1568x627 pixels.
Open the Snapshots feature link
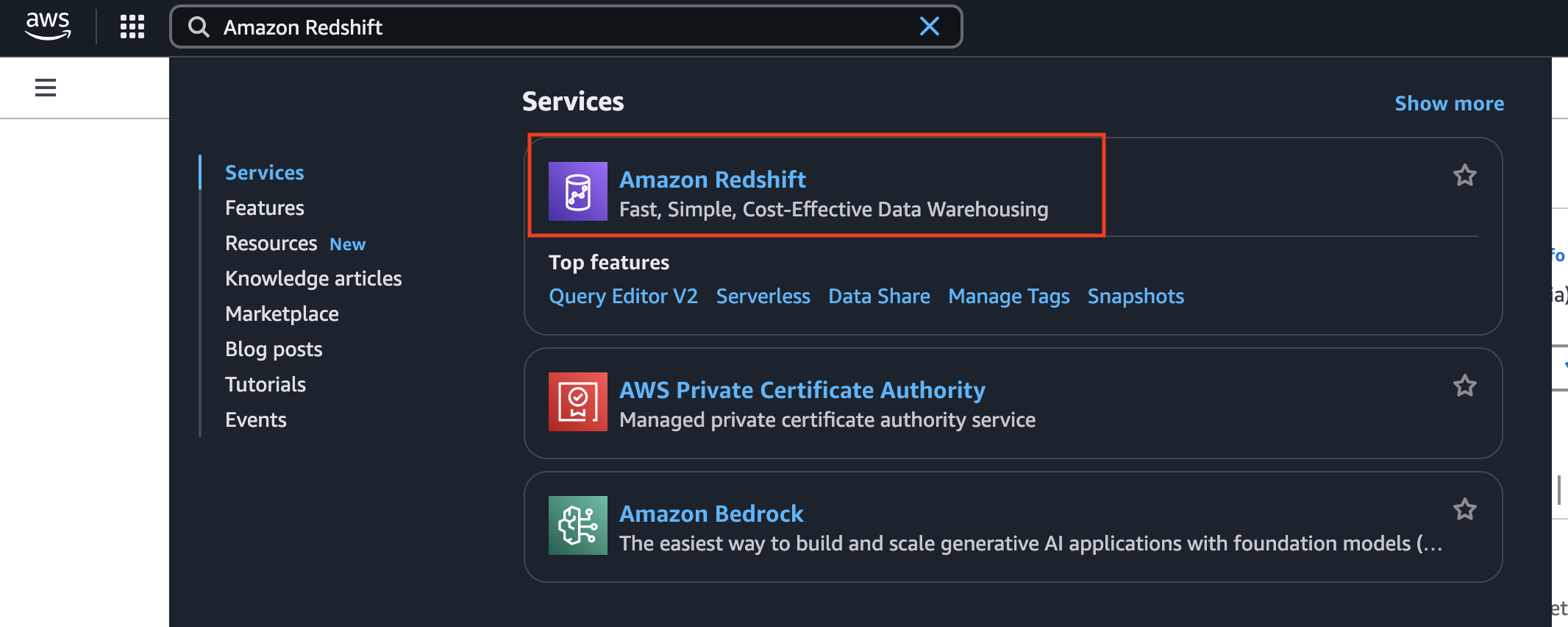point(1136,296)
